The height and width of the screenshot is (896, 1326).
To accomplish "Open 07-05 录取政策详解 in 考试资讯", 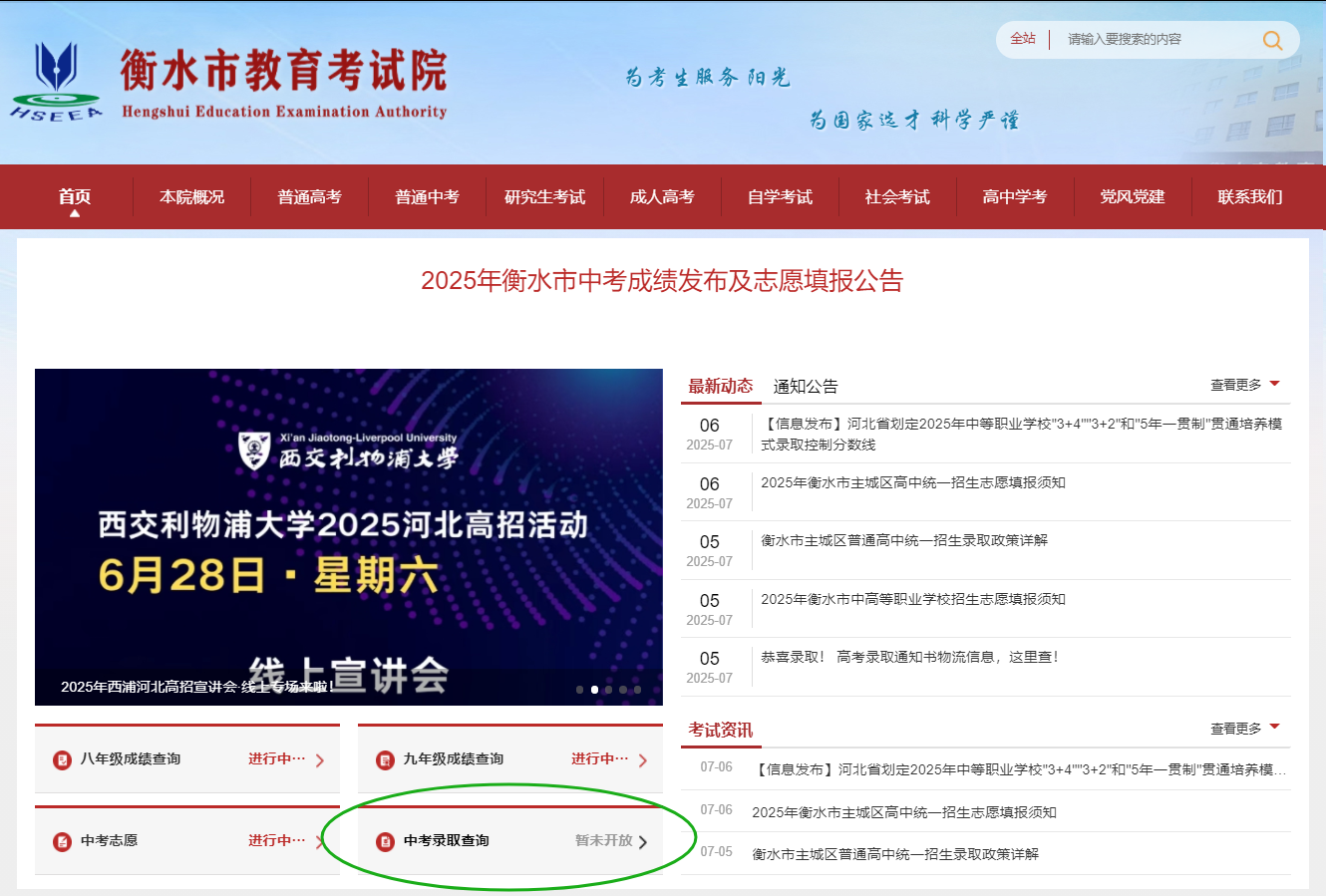I will pyautogui.click(x=895, y=855).
